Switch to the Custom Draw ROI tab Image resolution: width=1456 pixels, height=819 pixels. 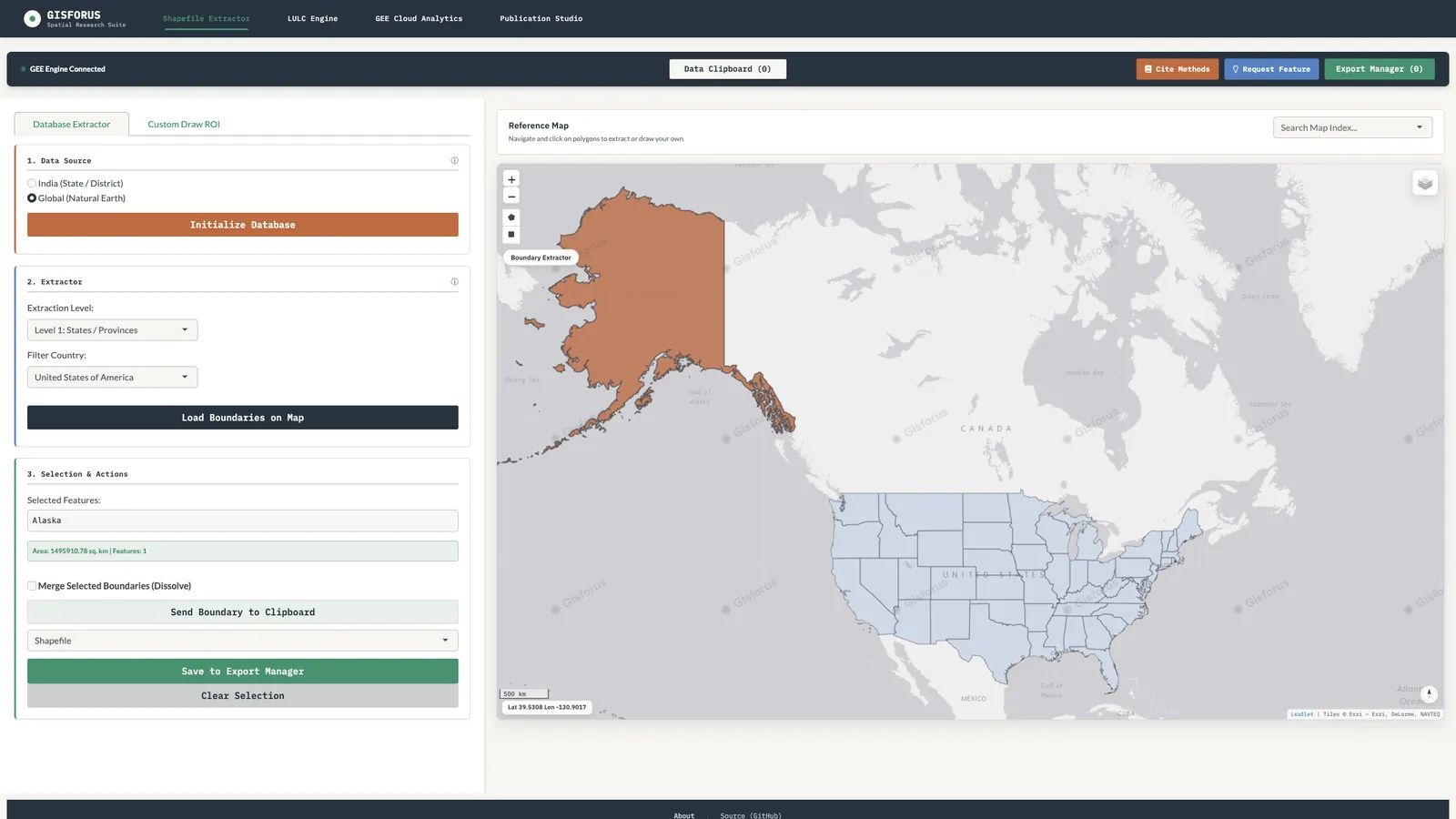tap(184, 124)
